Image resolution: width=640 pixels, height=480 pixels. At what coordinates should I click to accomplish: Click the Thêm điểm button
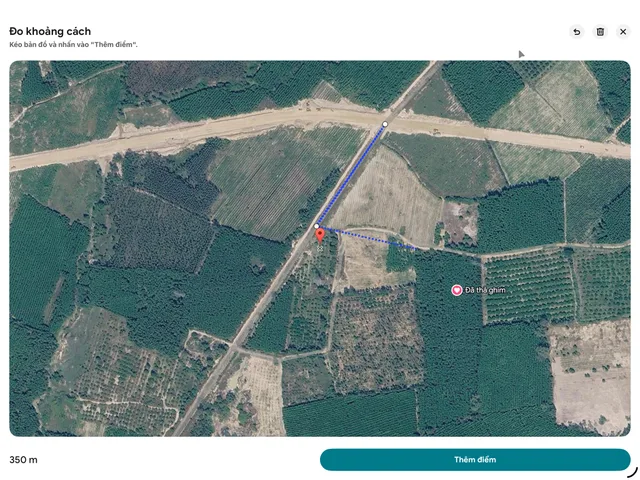(475, 460)
